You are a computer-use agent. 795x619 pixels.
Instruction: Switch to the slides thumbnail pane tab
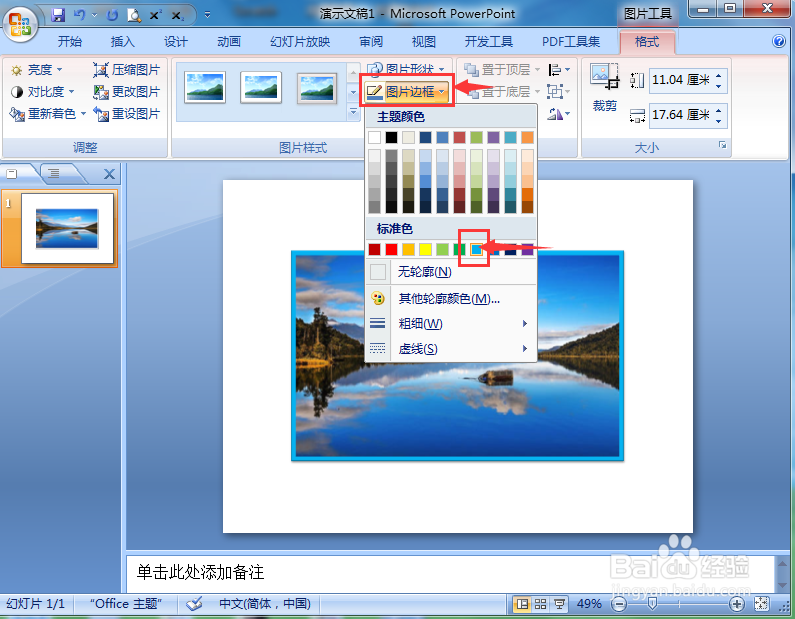(x=12, y=174)
